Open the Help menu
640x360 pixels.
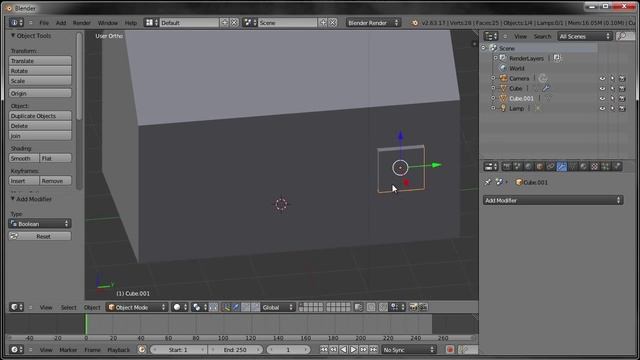click(x=131, y=23)
